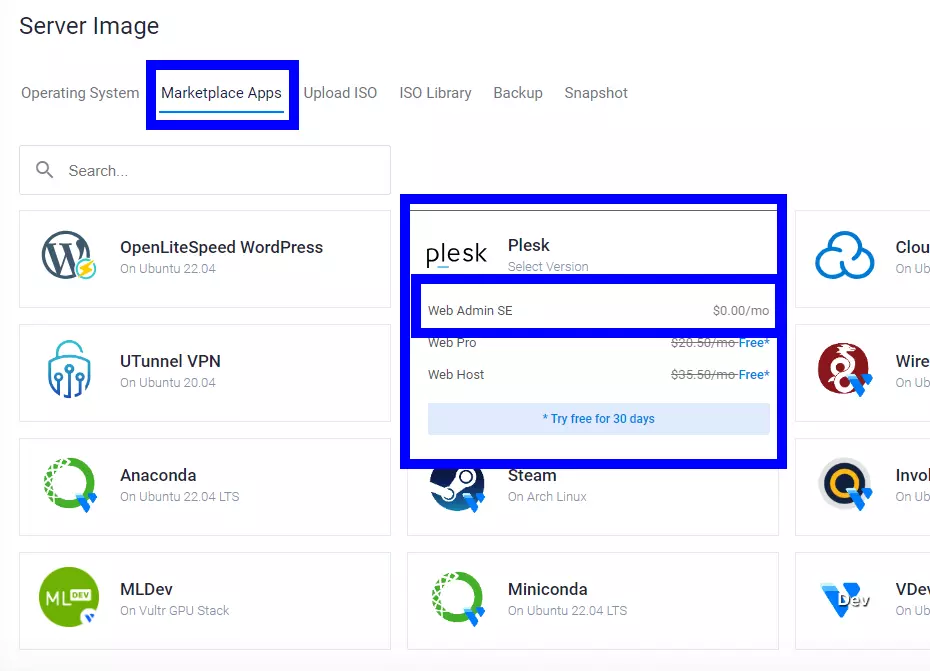Click On Arch Linux under Steam
The width and height of the screenshot is (930, 671).
click(x=547, y=497)
